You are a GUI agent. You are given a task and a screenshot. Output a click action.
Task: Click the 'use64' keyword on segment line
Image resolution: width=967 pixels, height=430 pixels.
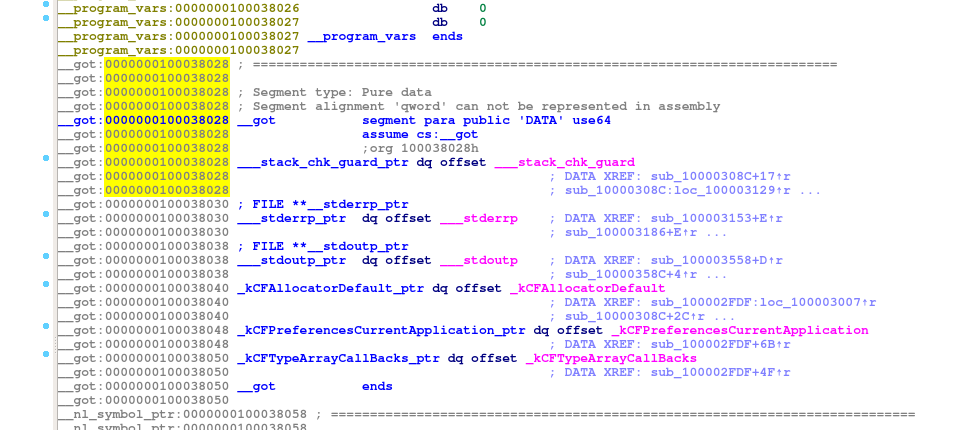(591, 120)
